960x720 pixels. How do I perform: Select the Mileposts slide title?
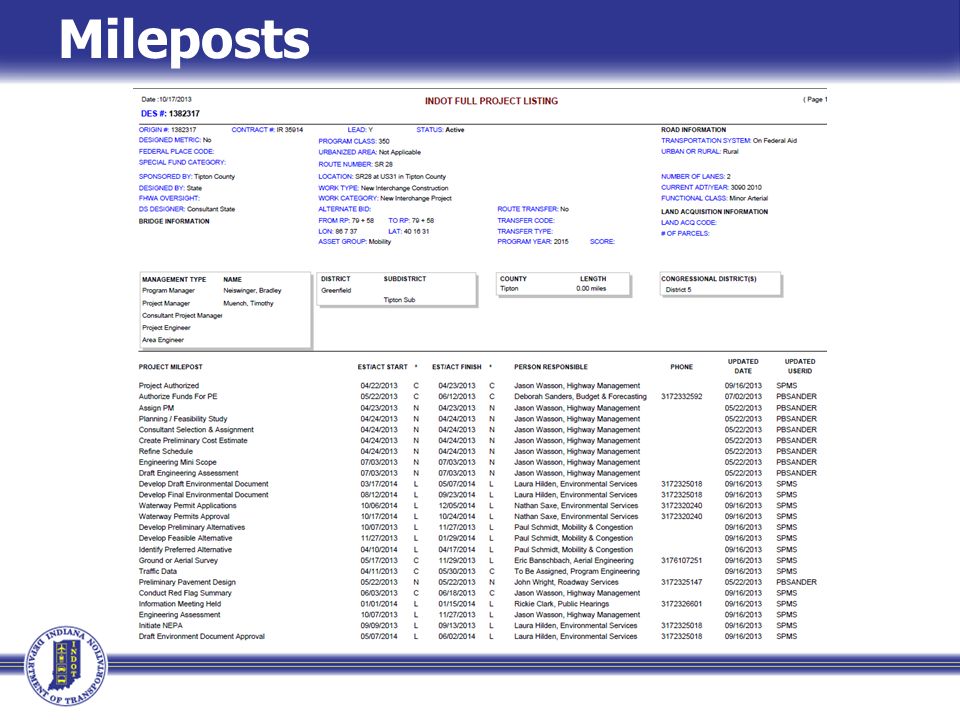[x=184, y=40]
